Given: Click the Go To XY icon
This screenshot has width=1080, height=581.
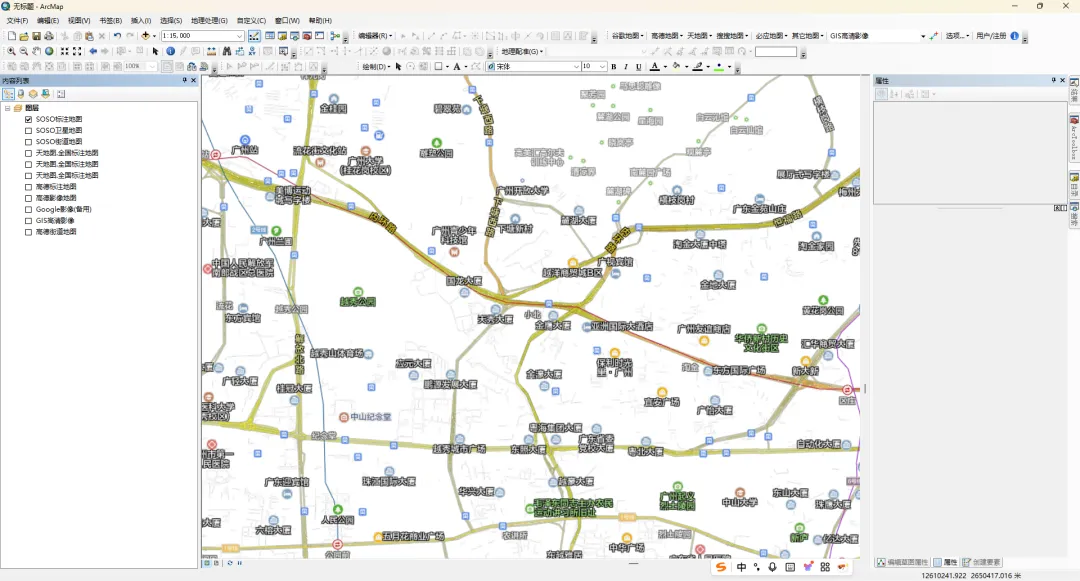Looking at the screenshot, I should 253,51.
